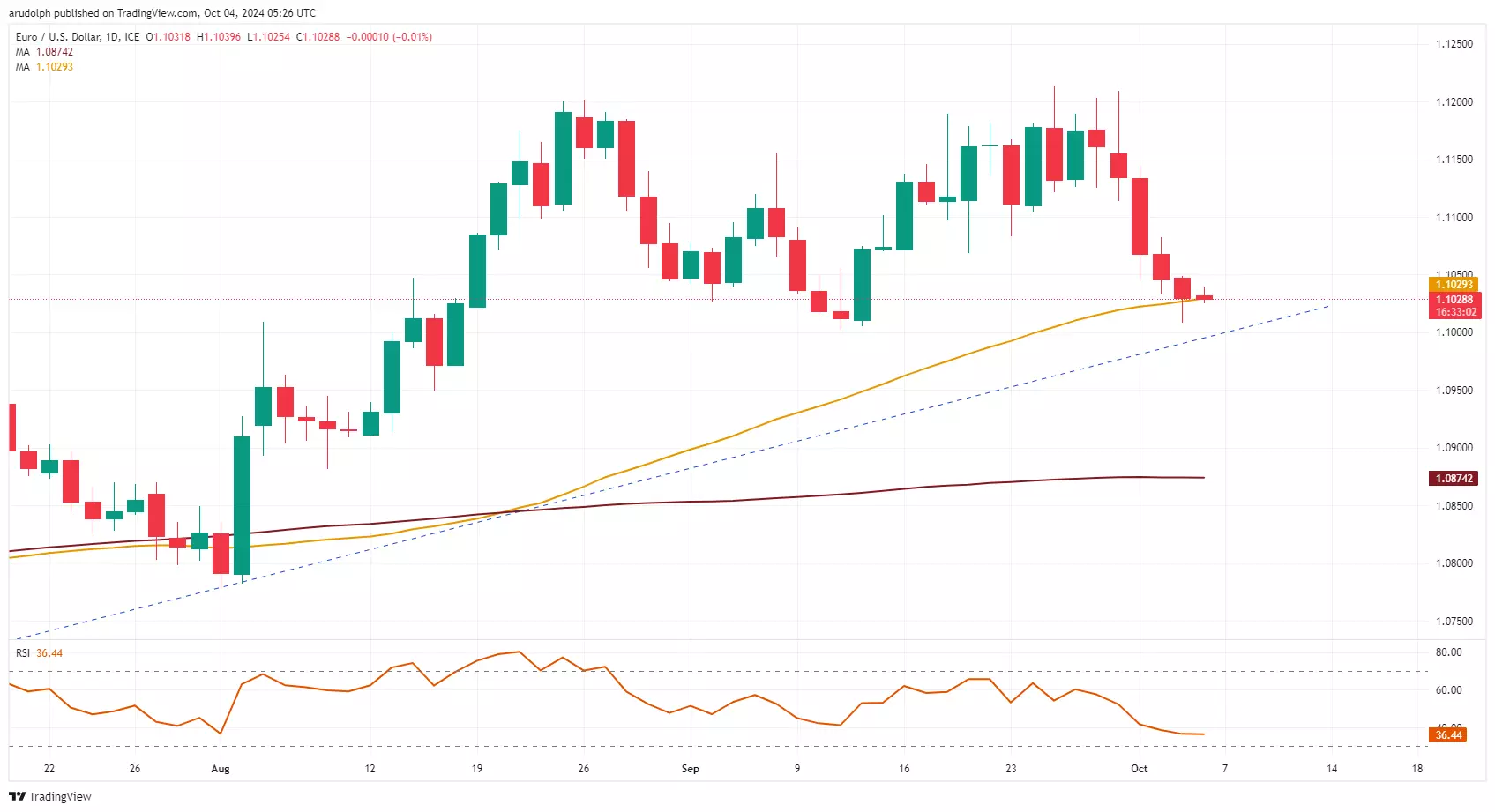Click the 60.00 RSI axis label

[x=1449, y=690]
